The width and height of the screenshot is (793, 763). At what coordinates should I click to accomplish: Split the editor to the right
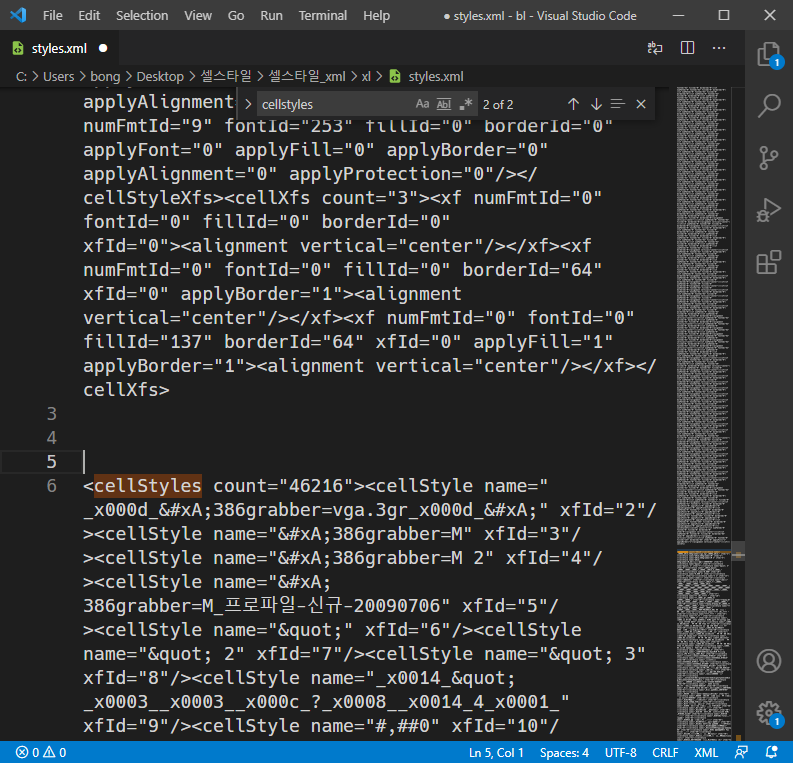687,48
